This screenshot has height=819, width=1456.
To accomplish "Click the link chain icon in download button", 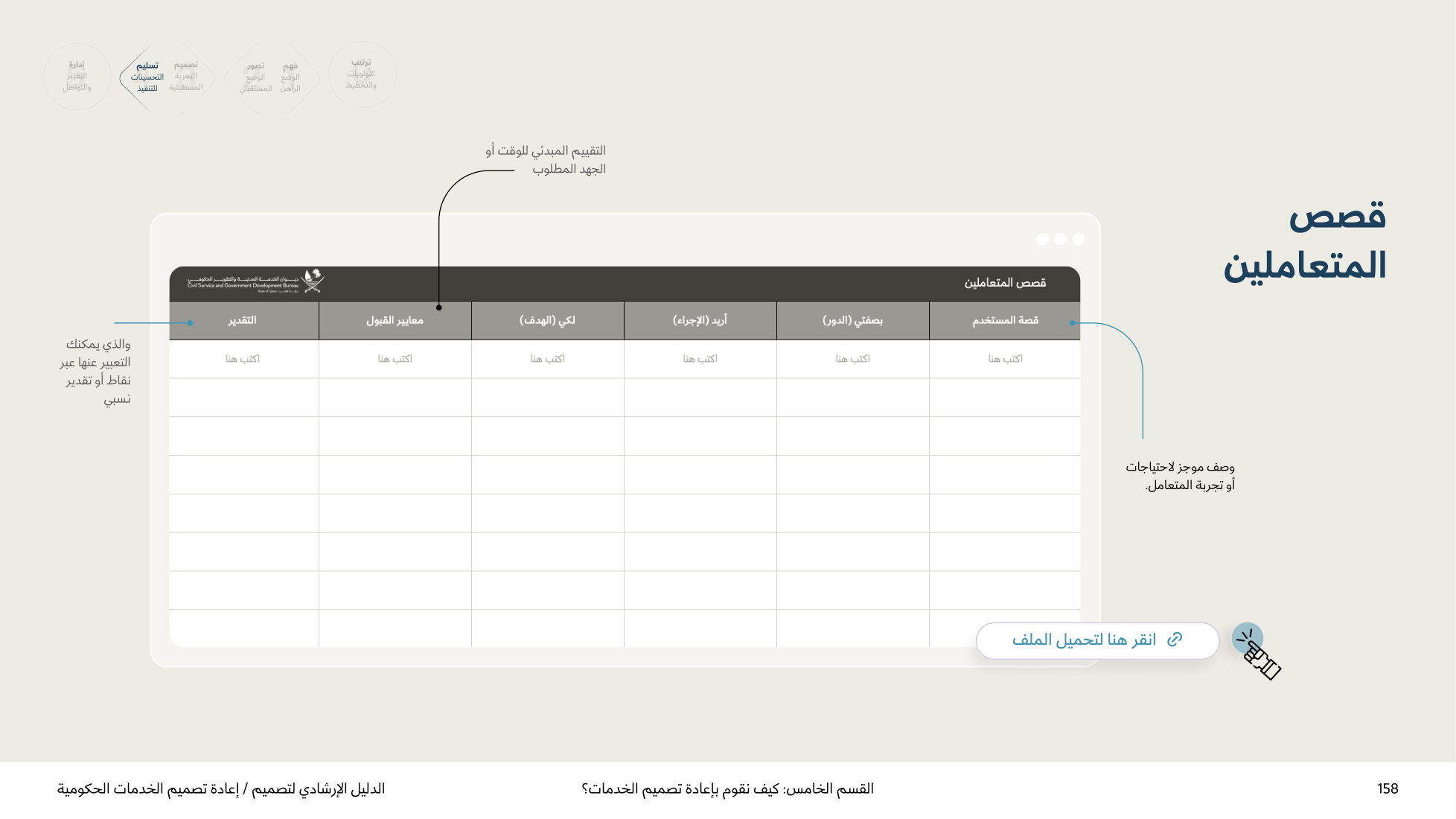I will tap(1175, 640).
